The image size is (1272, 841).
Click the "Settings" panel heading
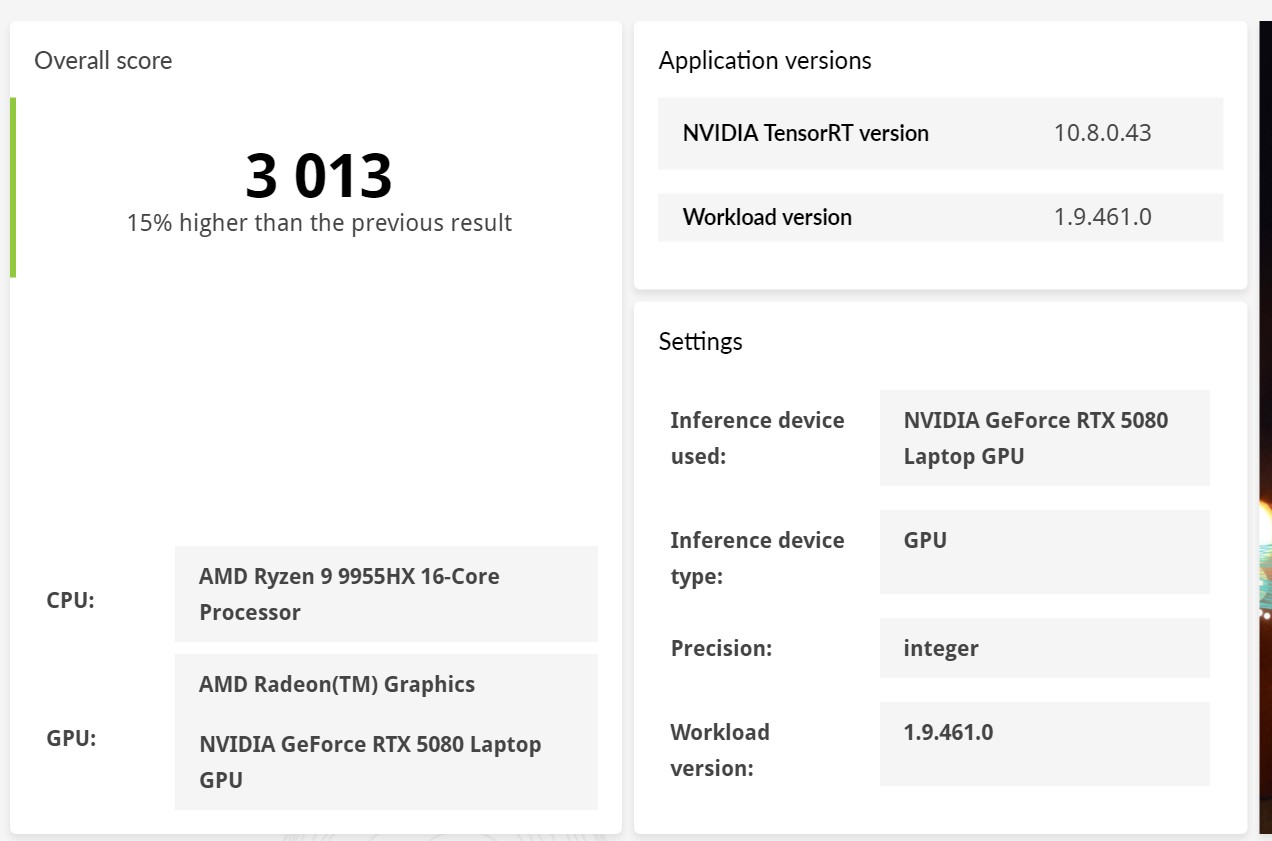[700, 342]
